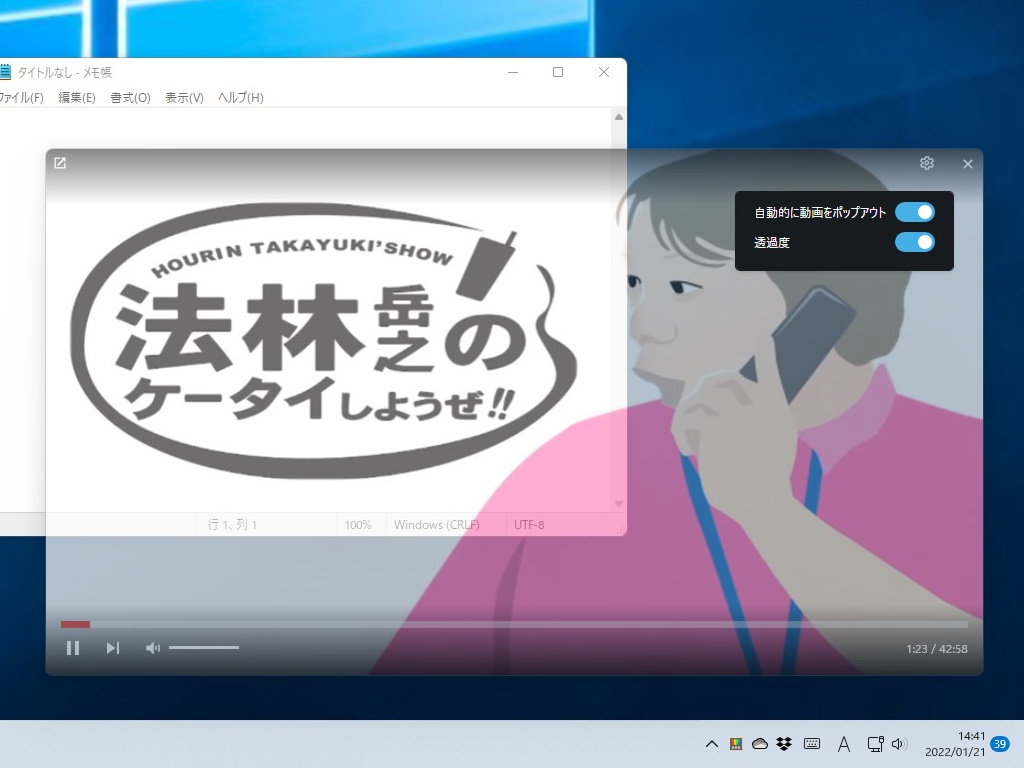
Task: Open Notepad's ファイル menu
Action: pos(22,97)
